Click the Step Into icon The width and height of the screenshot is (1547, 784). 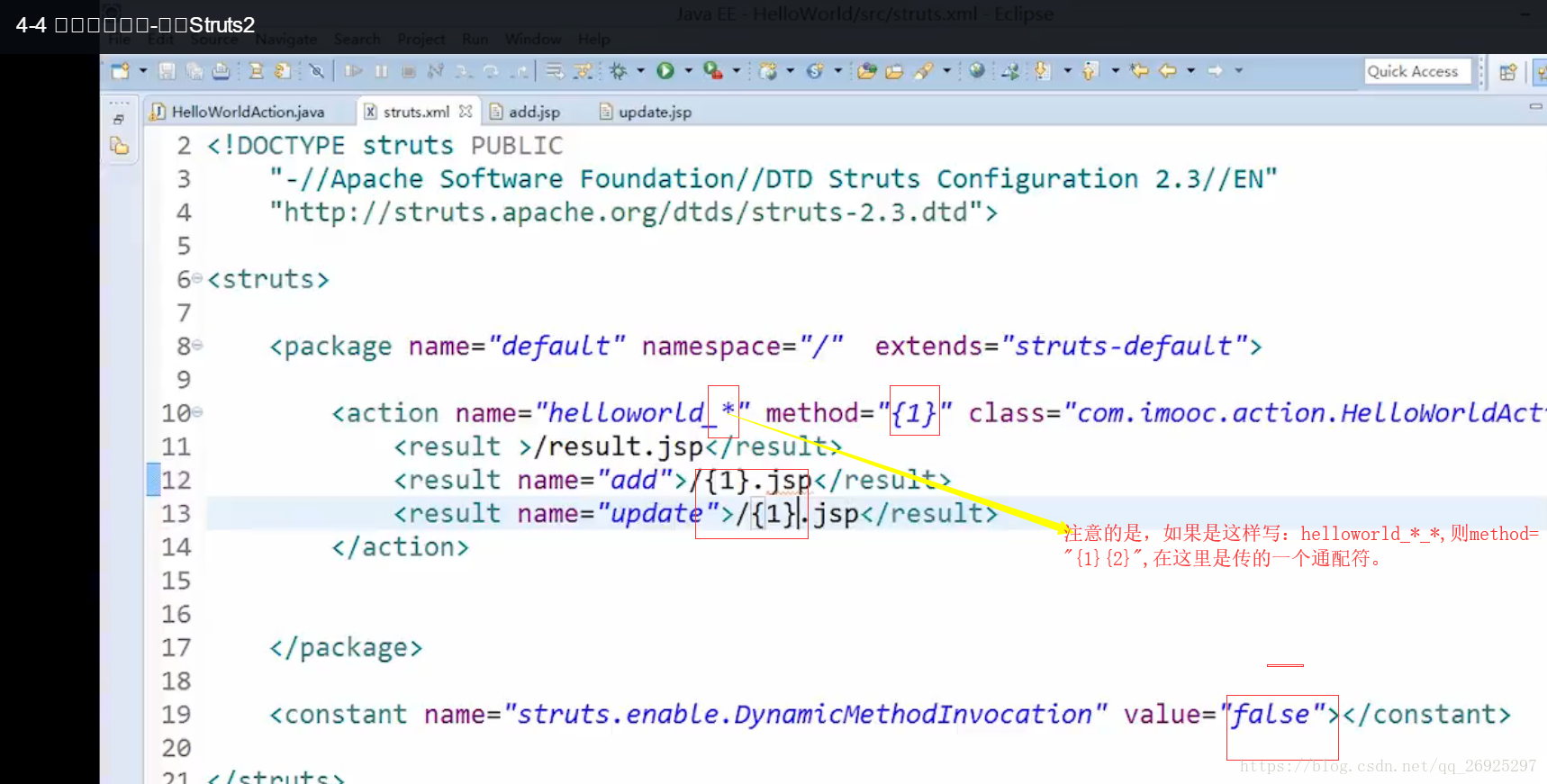click(463, 70)
